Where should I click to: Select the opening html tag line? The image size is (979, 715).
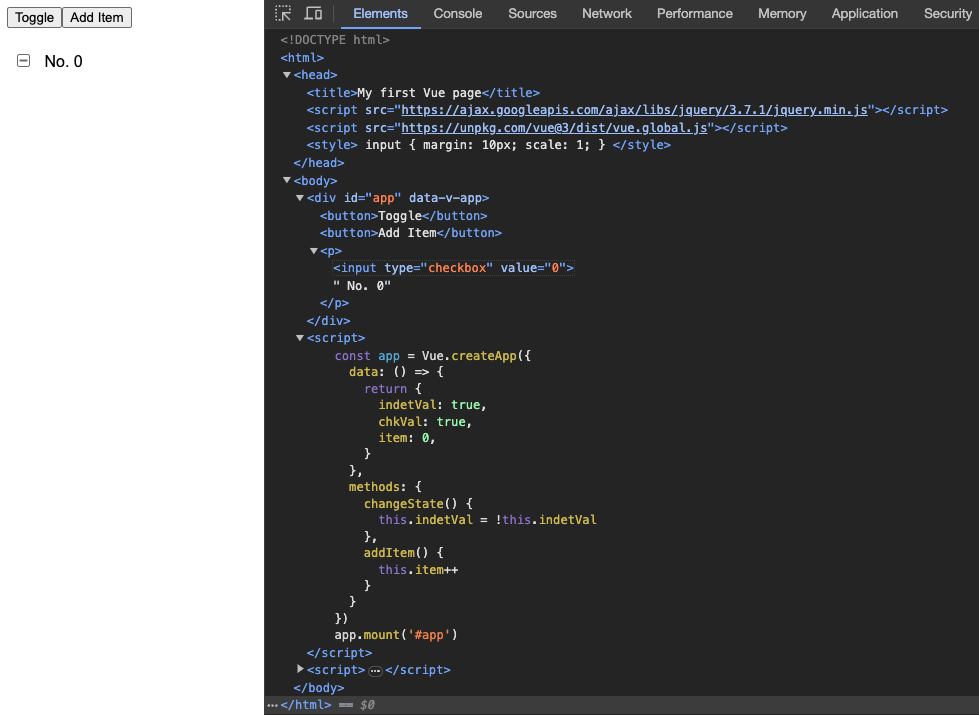click(302, 57)
